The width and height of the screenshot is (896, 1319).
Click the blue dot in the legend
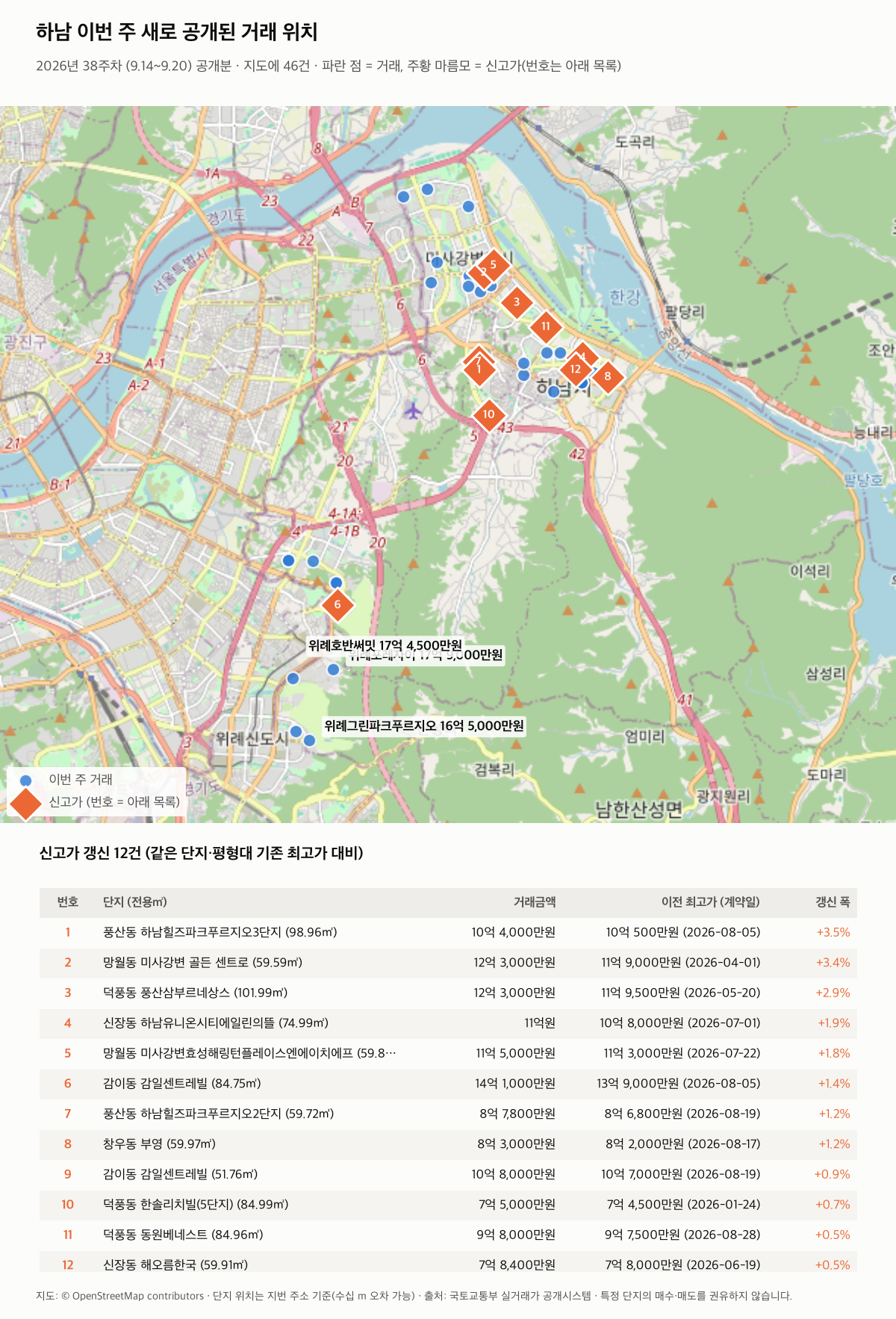[x=25, y=780]
